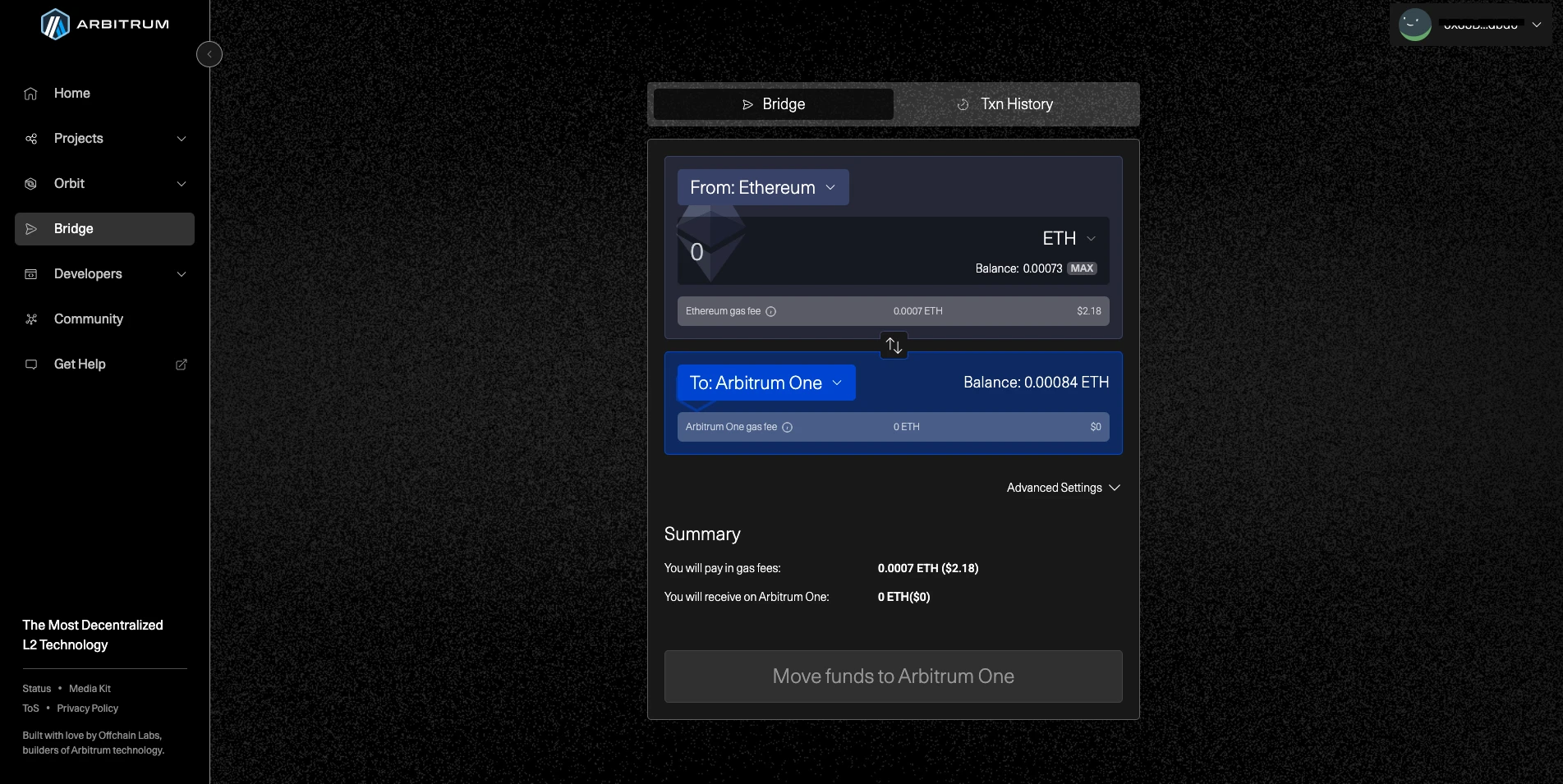
Task: Expand the Orbit menu section
Action: point(182,184)
